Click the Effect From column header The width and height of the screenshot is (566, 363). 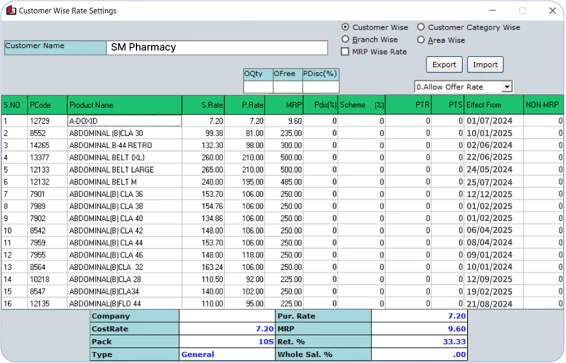click(x=494, y=105)
